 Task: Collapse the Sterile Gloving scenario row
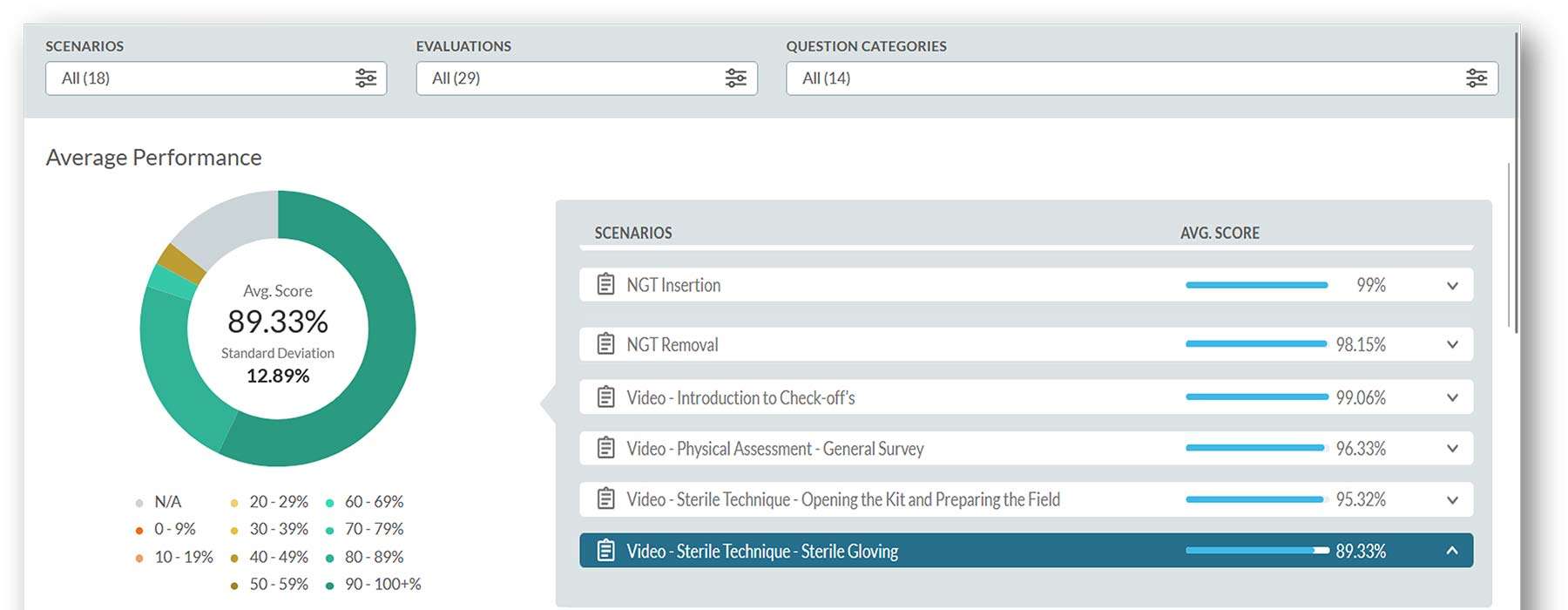1451,551
